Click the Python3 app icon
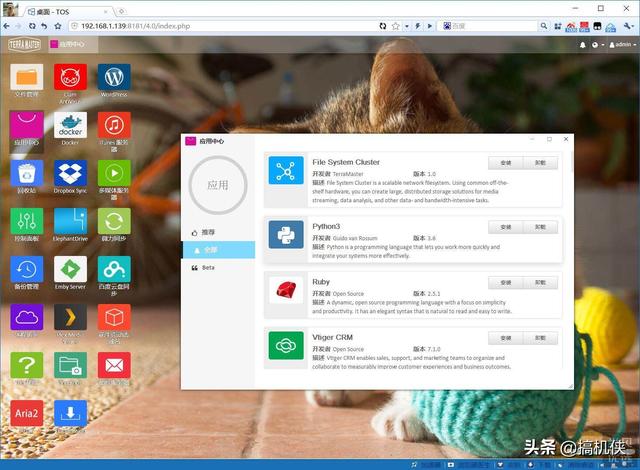The width and height of the screenshot is (640, 470). click(x=286, y=235)
